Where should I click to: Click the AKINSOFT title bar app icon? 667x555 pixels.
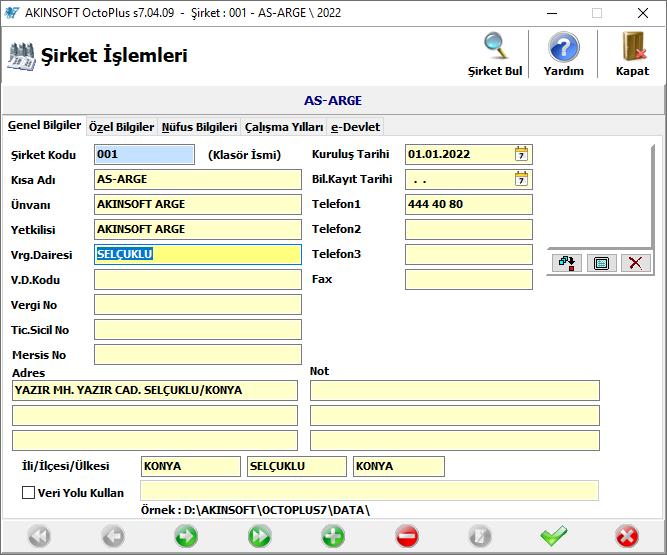(x=11, y=13)
